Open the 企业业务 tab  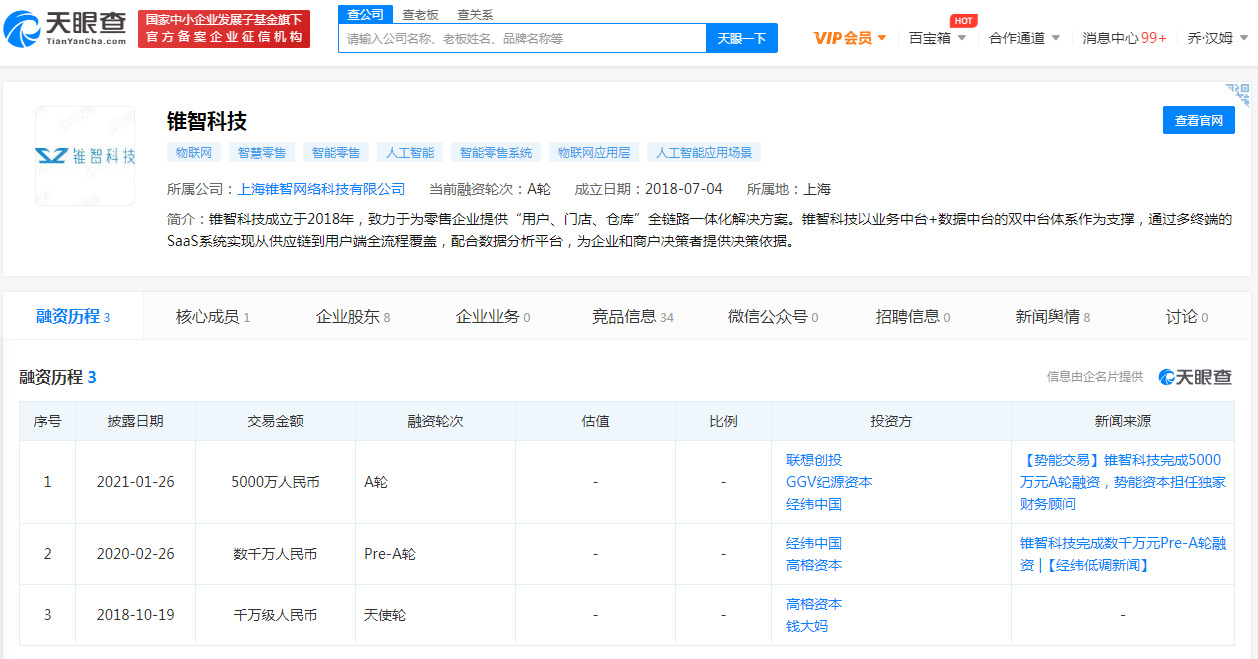(493, 317)
